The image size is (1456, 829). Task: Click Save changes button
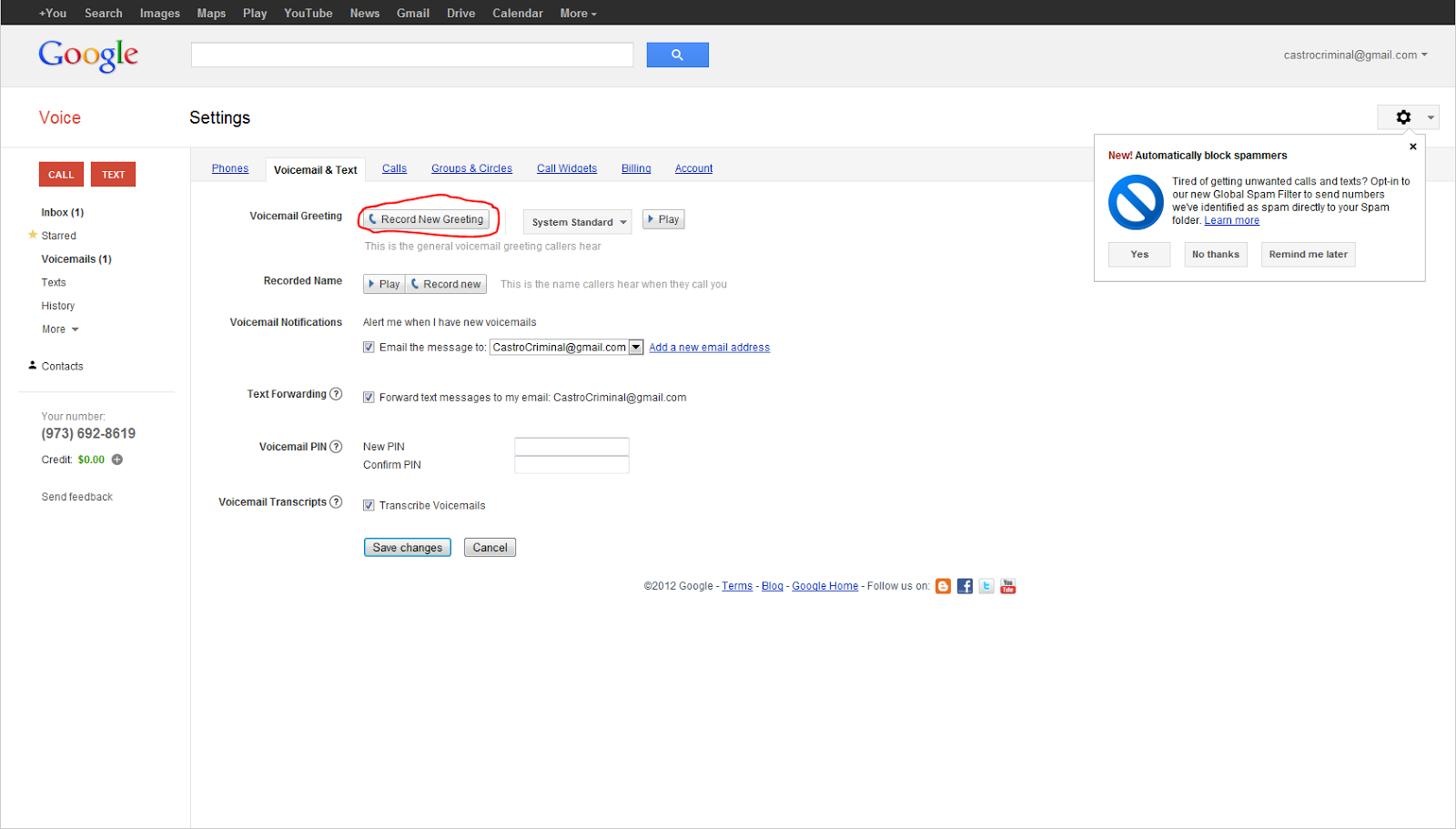click(408, 547)
